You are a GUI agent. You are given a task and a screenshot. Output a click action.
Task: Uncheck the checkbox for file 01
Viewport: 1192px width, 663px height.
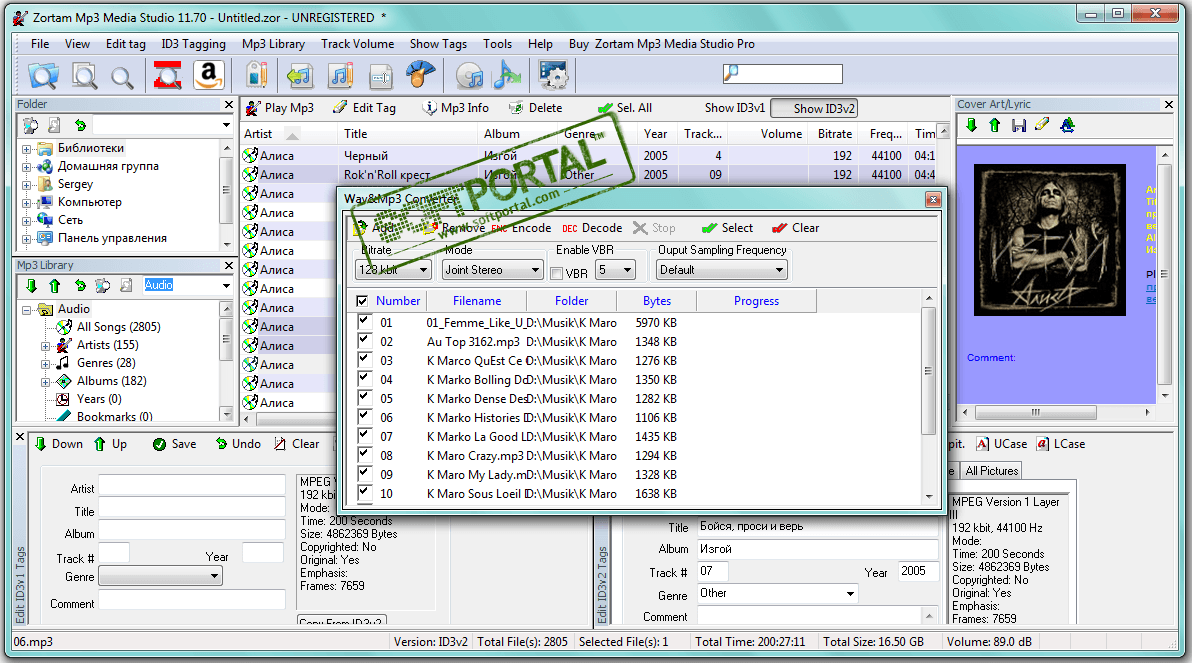[363, 322]
